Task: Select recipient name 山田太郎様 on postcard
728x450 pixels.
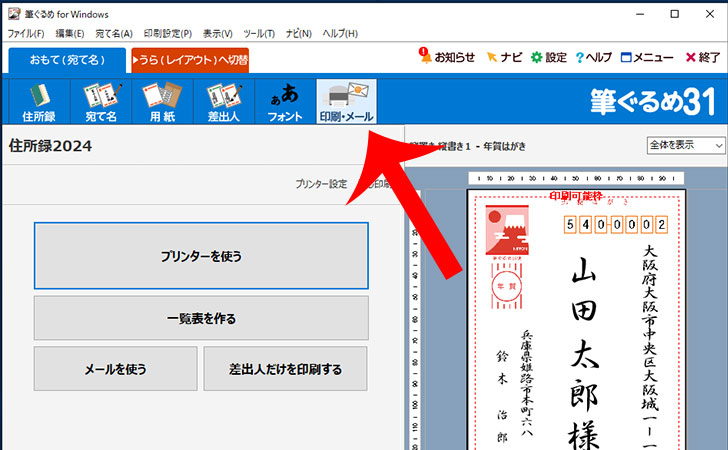Action: point(584,353)
